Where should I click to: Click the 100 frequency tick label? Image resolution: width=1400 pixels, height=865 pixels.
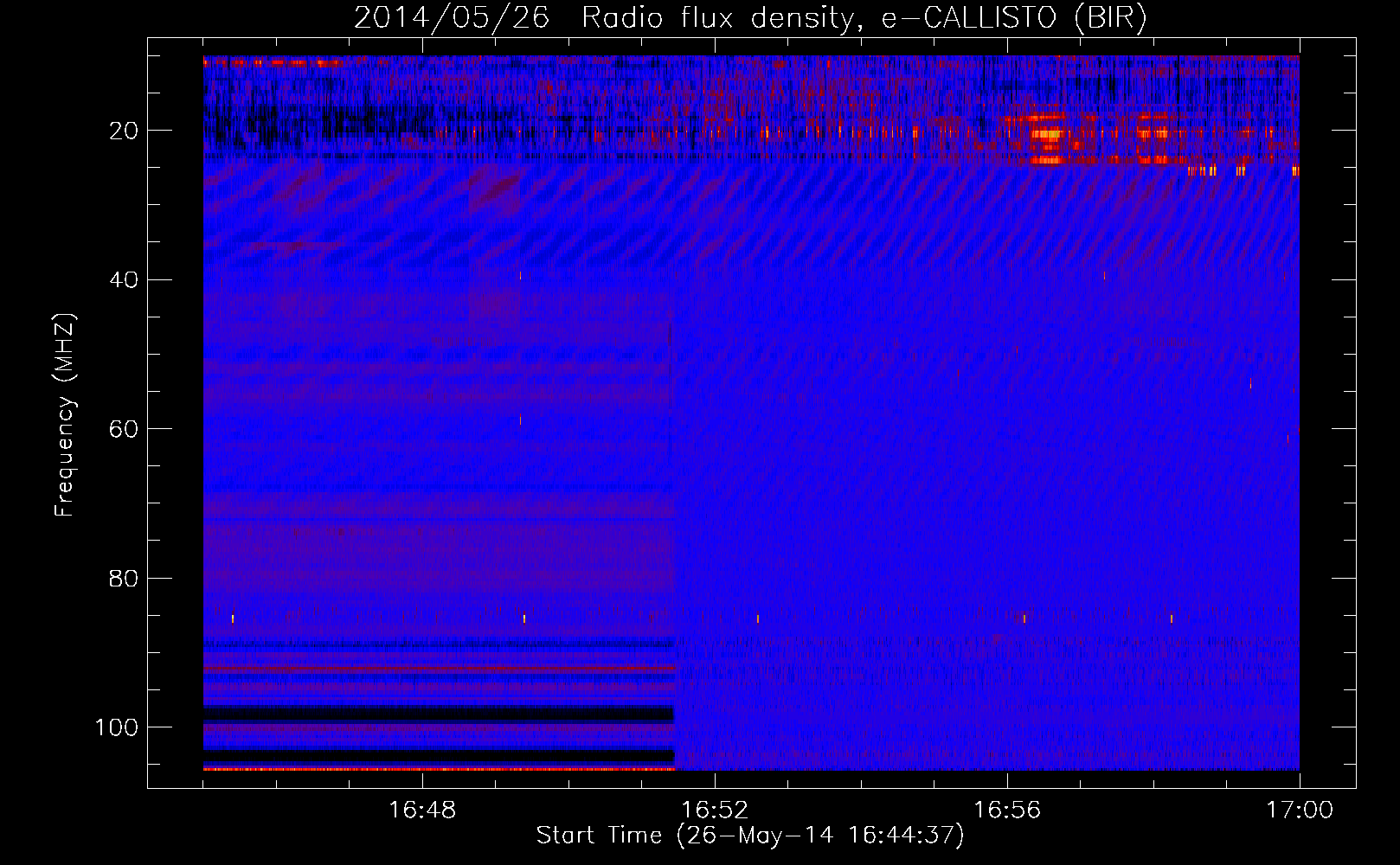[117, 727]
